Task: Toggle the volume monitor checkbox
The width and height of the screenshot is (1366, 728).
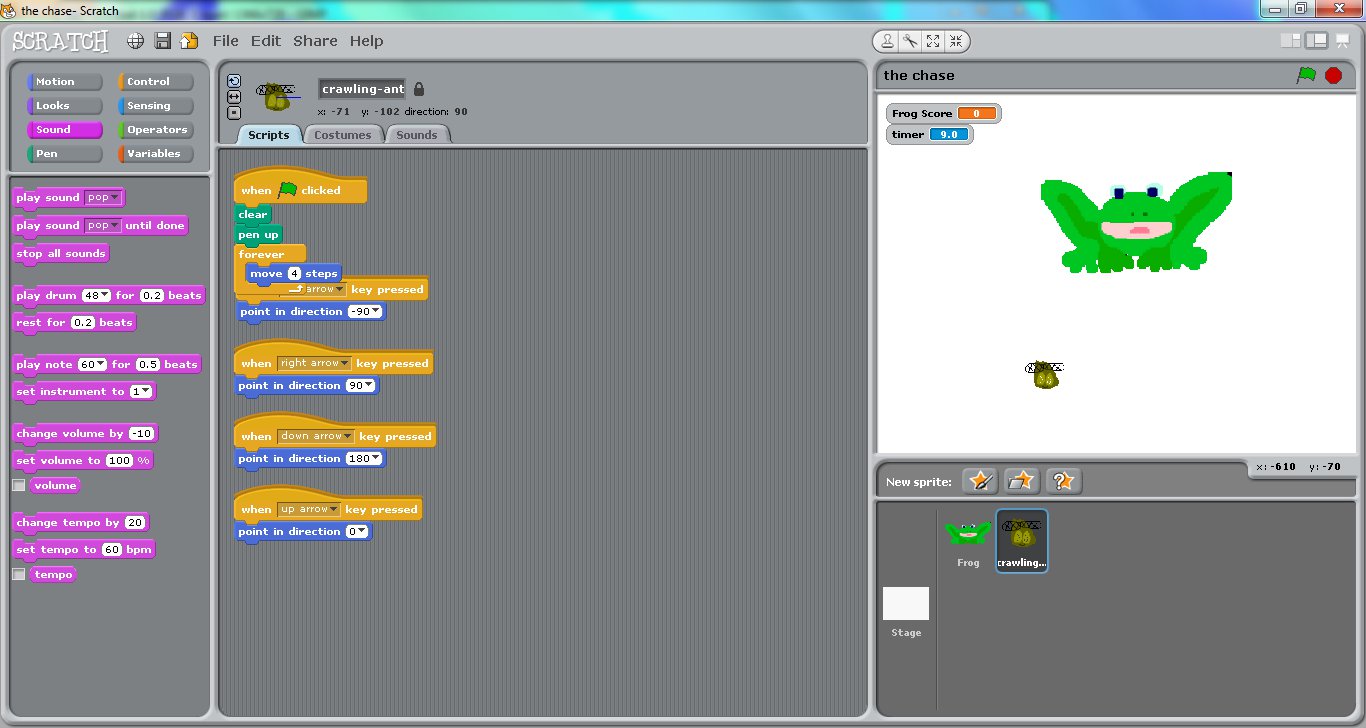Action: (x=18, y=485)
